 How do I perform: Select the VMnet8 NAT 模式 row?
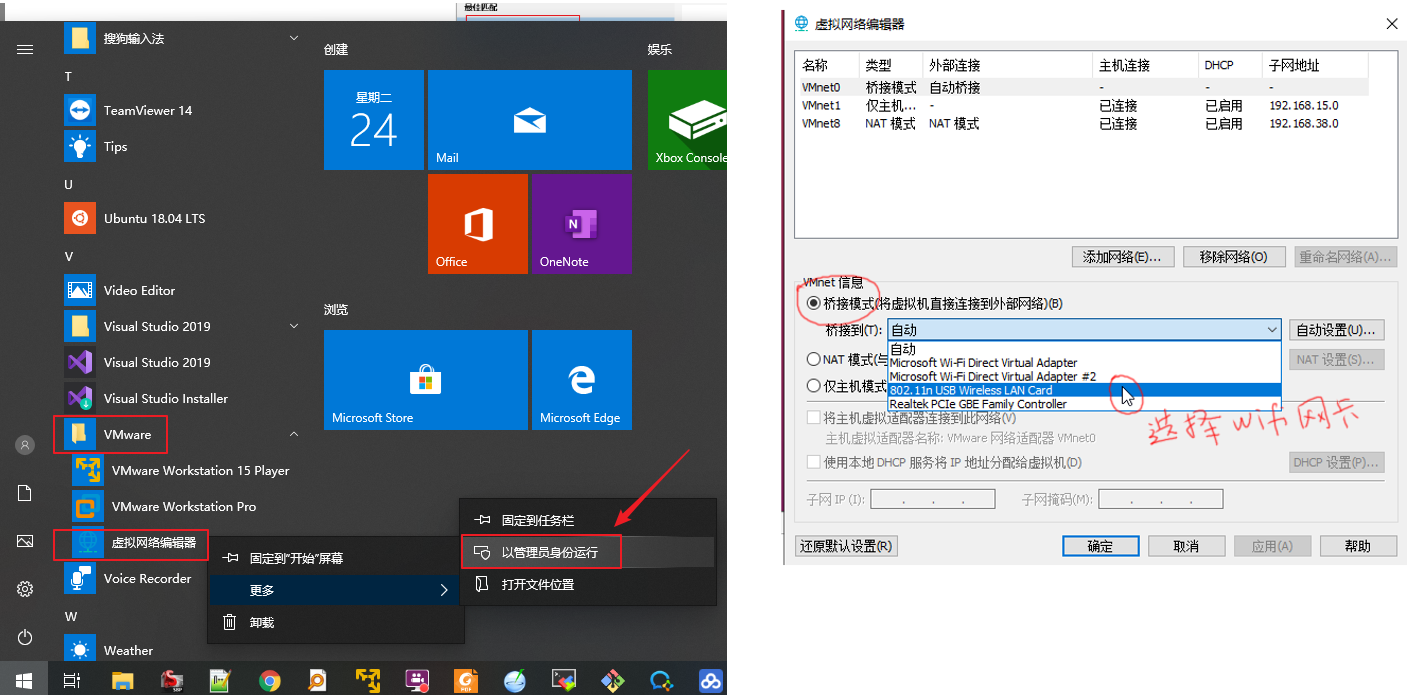click(1083, 123)
